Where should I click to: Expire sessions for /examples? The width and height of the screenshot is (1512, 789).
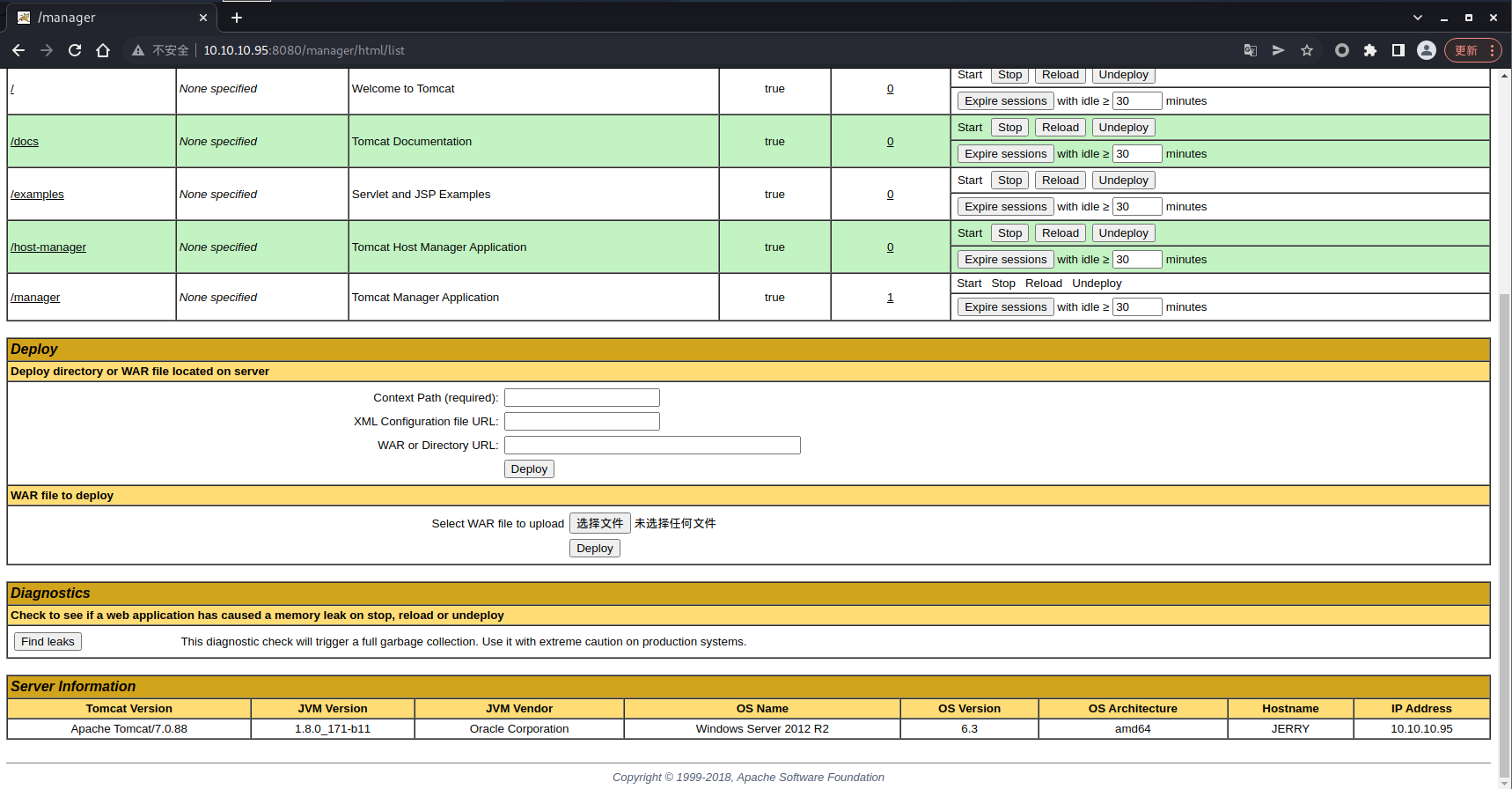pos(1005,207)
